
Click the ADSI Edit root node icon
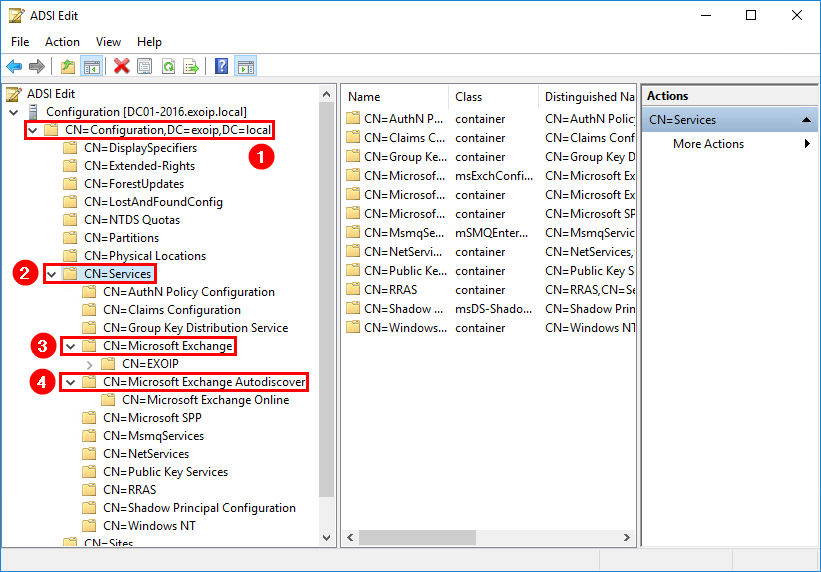click(14, 94)
